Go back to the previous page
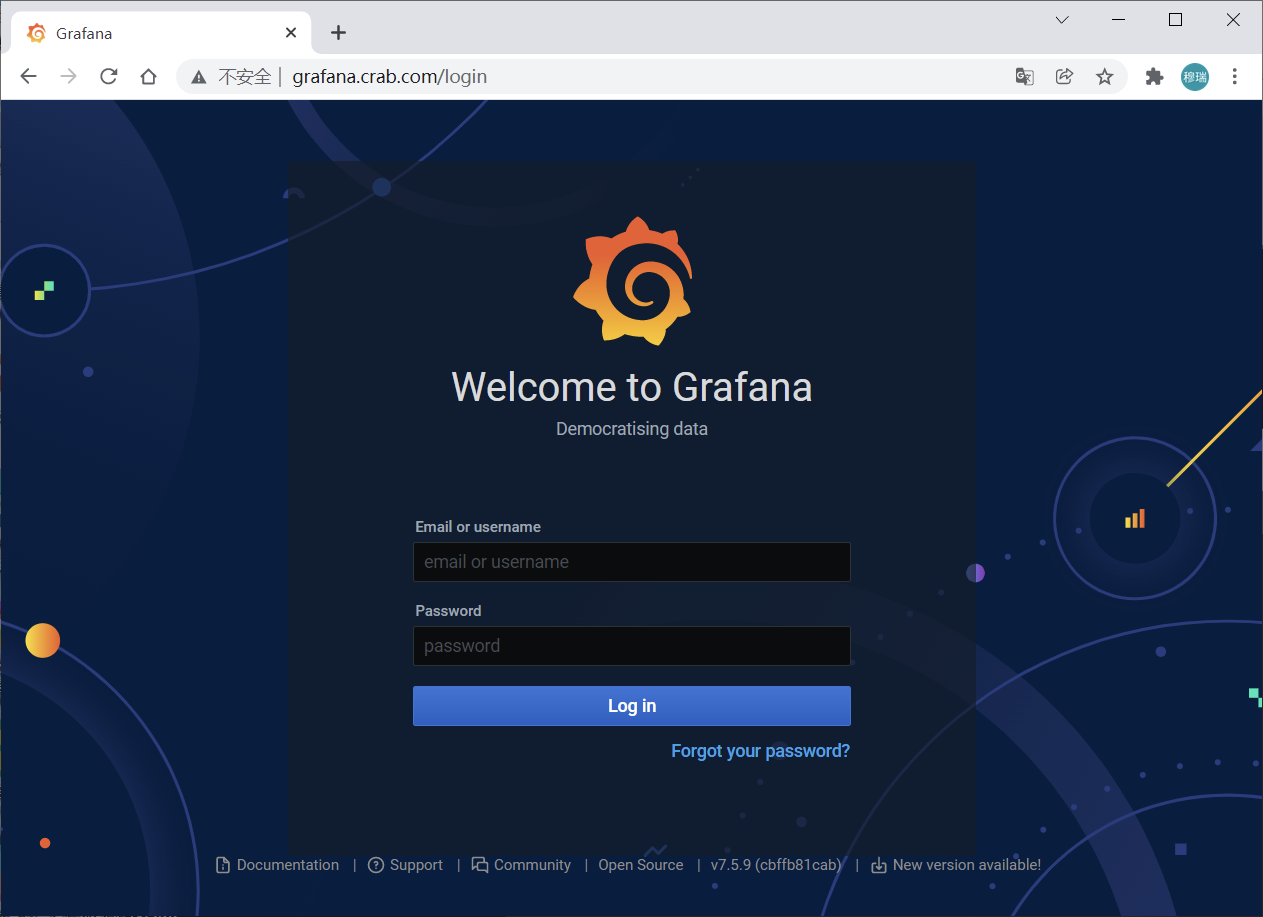Viewport: 1263px width, 917px height. click(28, 77)
